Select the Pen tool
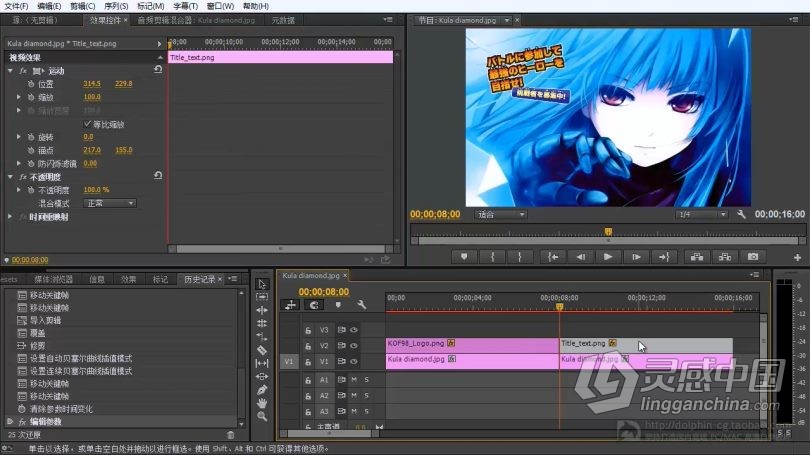 [262, 390]
